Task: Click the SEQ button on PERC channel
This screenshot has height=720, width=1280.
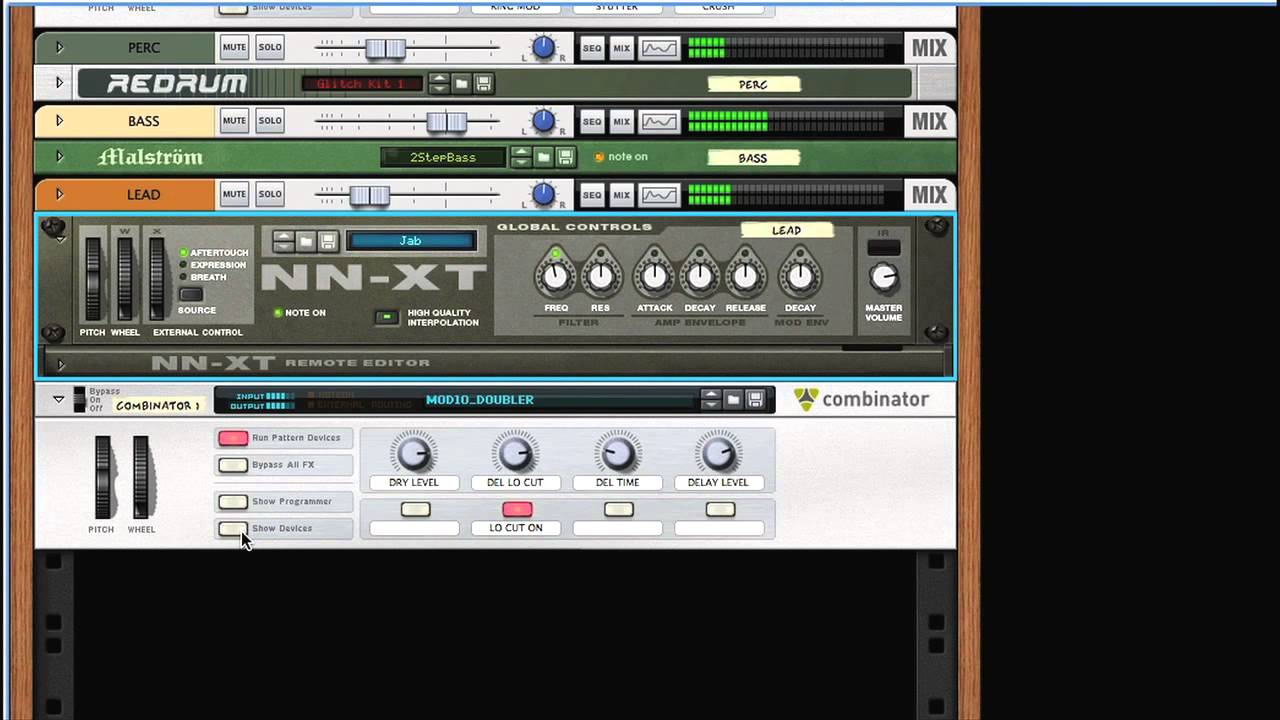Action: pyautogui.click(x=592, y=48)
